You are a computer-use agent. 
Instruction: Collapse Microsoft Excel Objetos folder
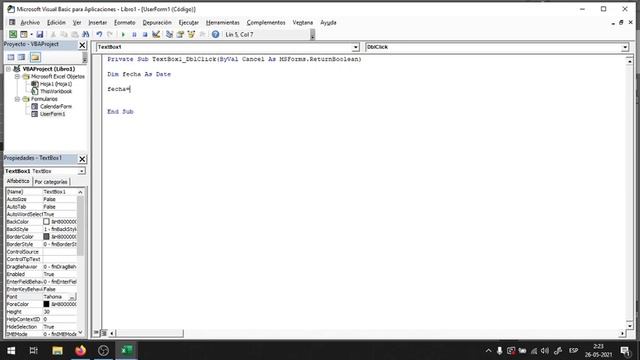point(17,76)
